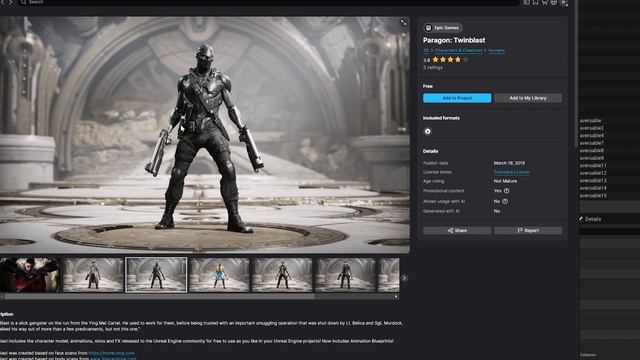640x360 pixels.
Task: Share this Twinblast listing
Action: pos(457,231)
